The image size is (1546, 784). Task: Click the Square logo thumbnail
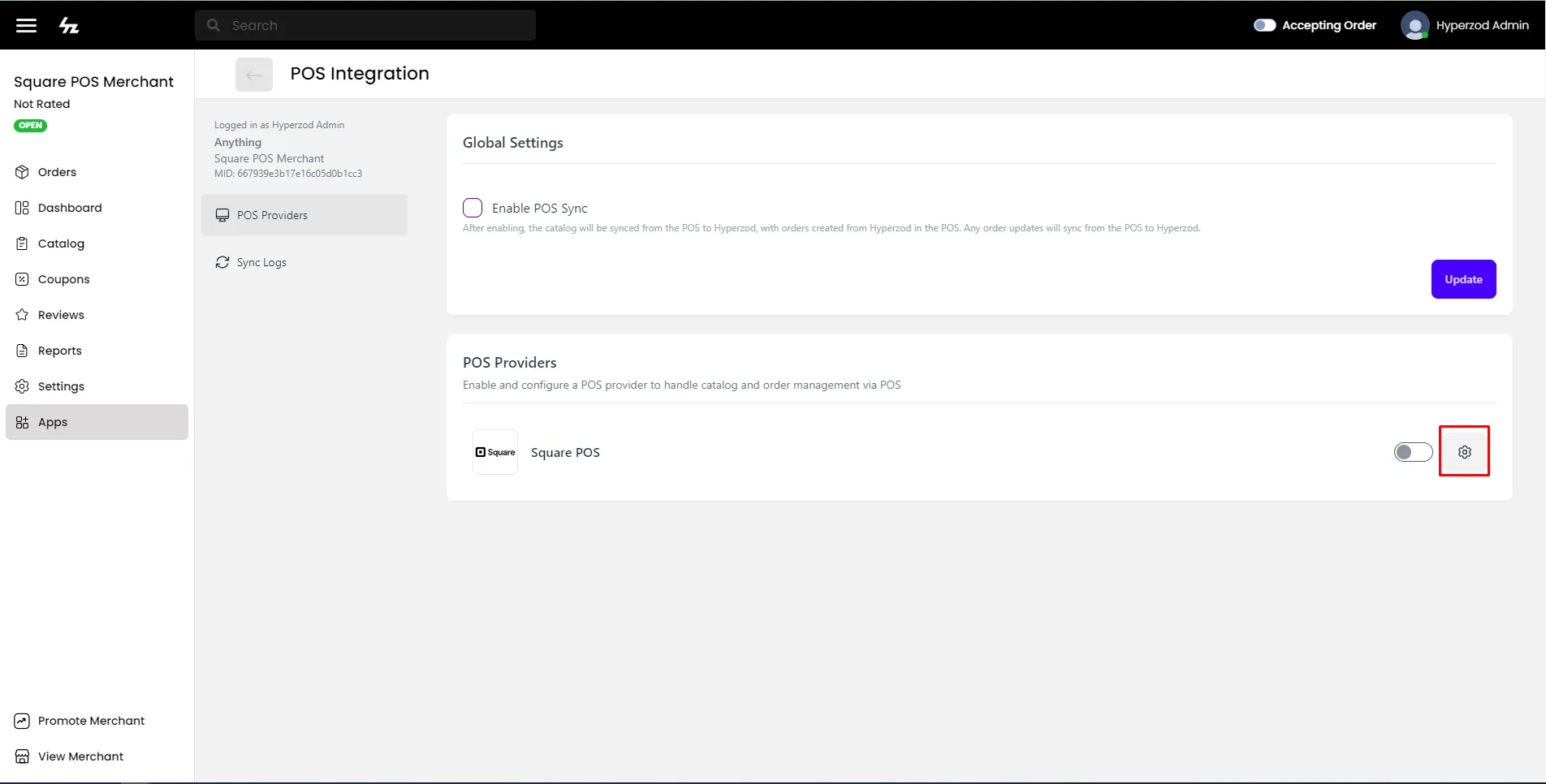[495, 452]
